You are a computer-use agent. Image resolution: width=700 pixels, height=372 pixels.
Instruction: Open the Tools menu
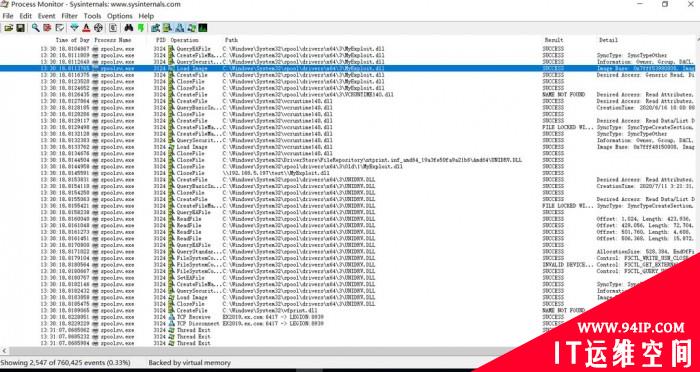[92, 16]
